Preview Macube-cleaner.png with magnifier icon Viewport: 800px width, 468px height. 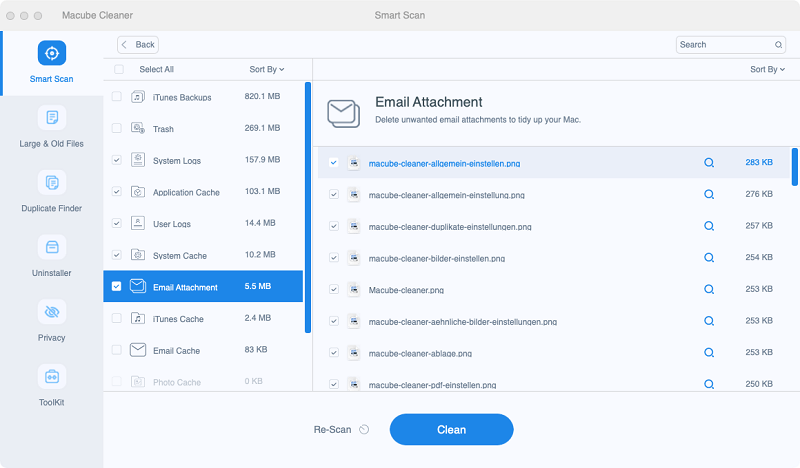point(709,289)
